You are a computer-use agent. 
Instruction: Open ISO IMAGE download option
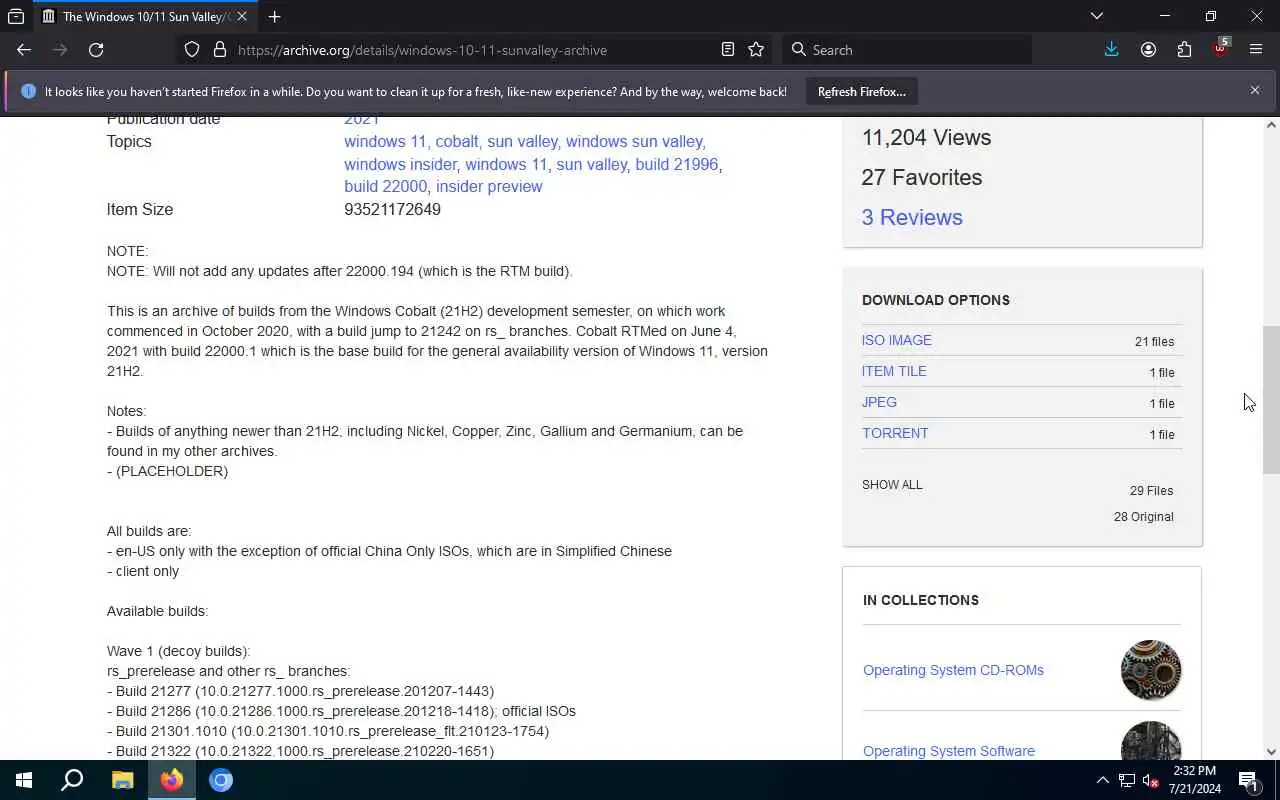tap(897, 340)
